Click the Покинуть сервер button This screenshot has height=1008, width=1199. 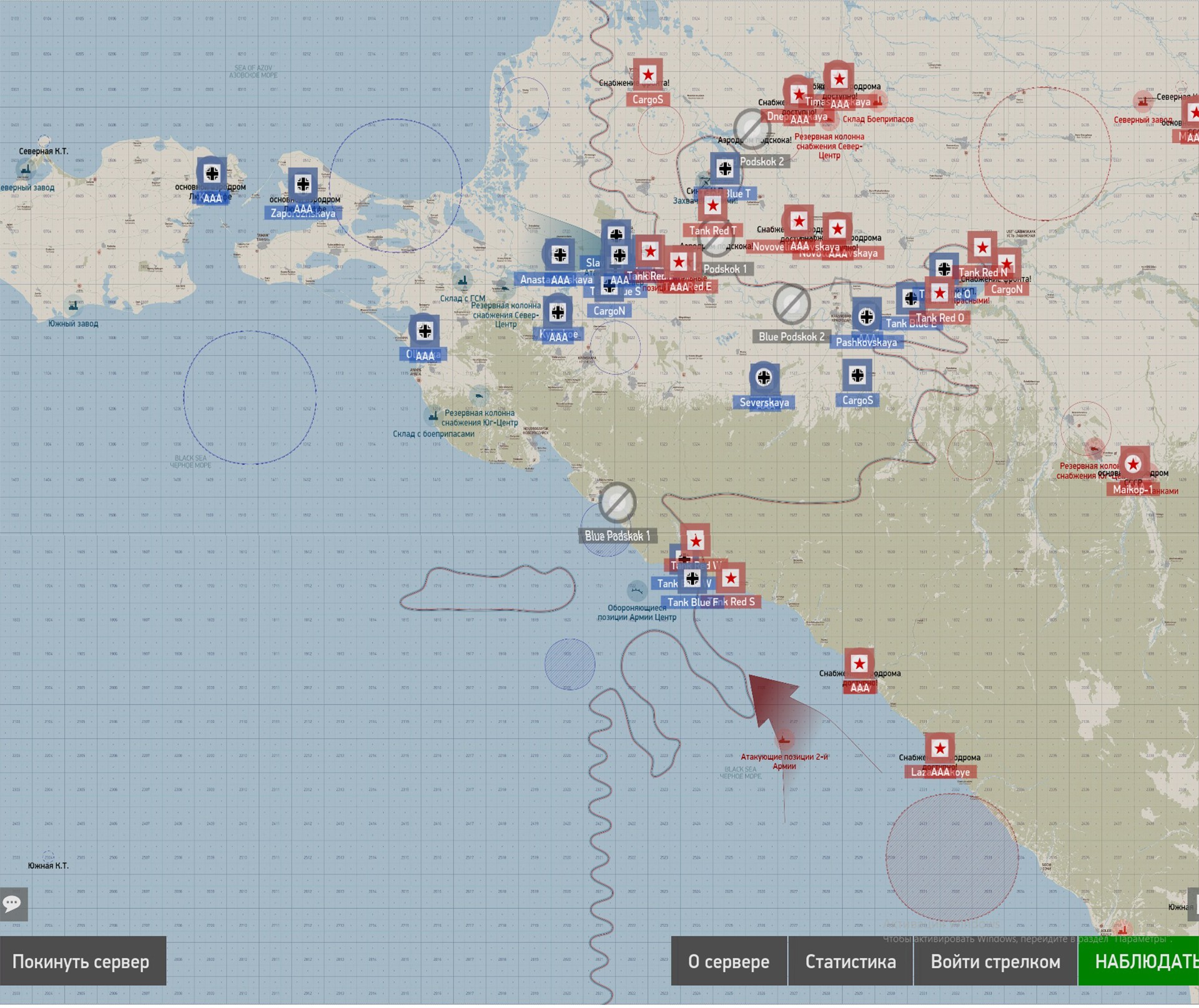click(x=82, y=961)
